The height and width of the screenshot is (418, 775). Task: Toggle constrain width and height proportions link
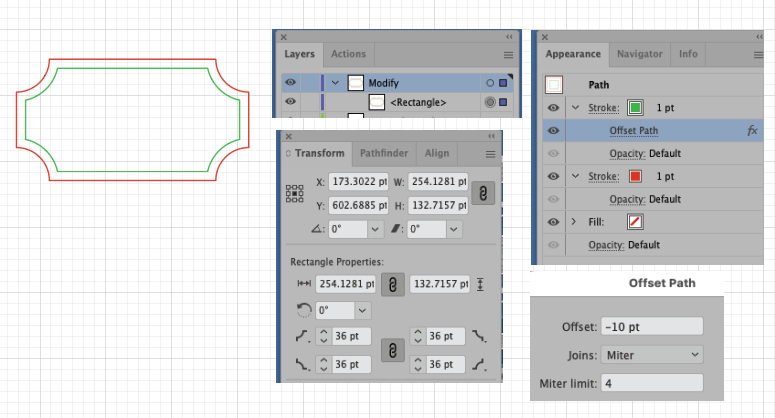pyautogui.click(x=483, y=193)
